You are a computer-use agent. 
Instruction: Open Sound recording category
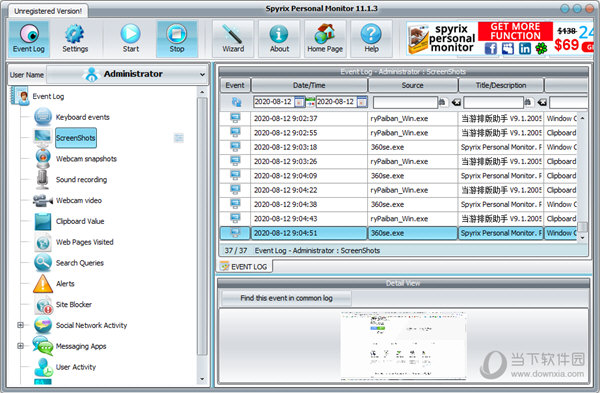tap(82, 179)
